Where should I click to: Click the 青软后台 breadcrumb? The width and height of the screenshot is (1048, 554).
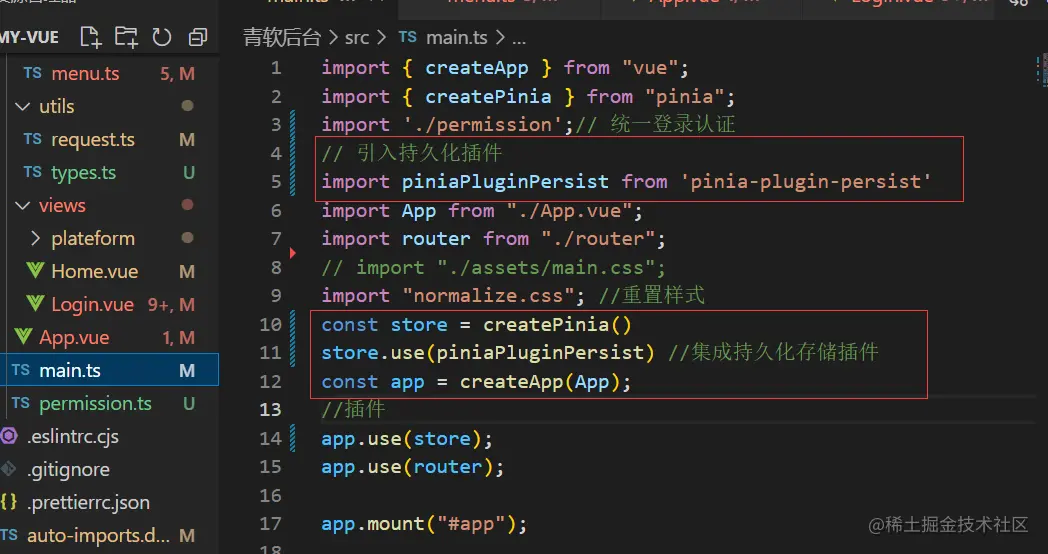point(282,37)
